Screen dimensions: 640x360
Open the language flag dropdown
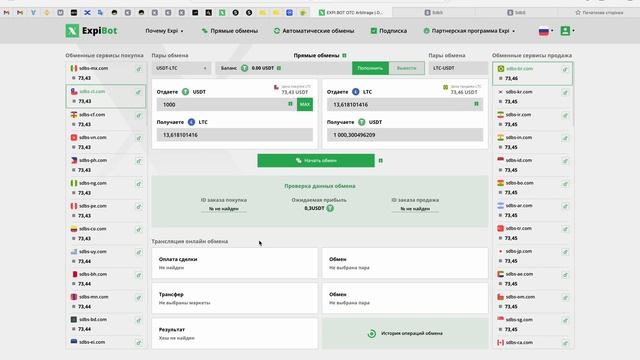546,31
